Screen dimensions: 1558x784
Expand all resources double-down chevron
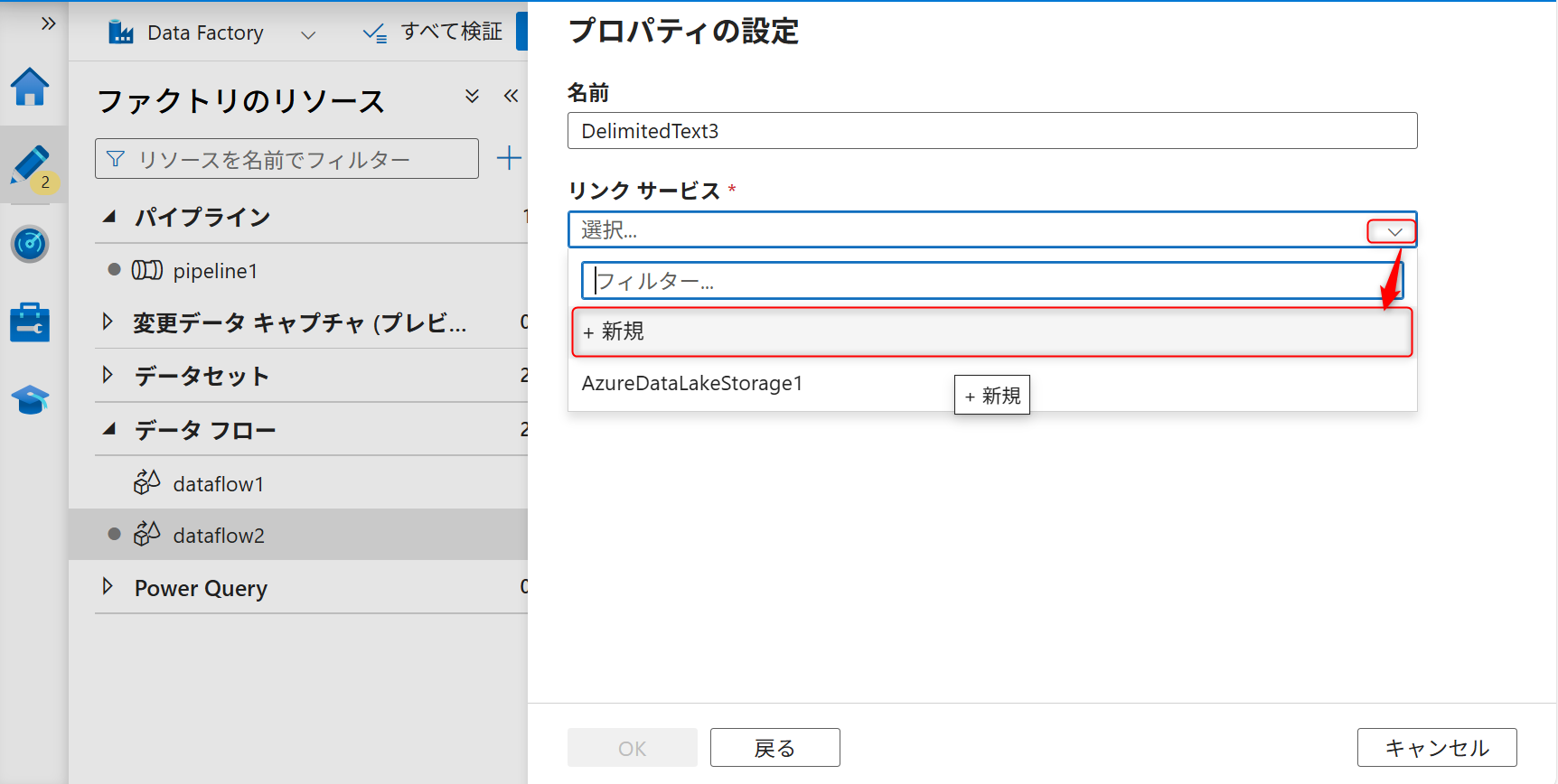point(472,96)
